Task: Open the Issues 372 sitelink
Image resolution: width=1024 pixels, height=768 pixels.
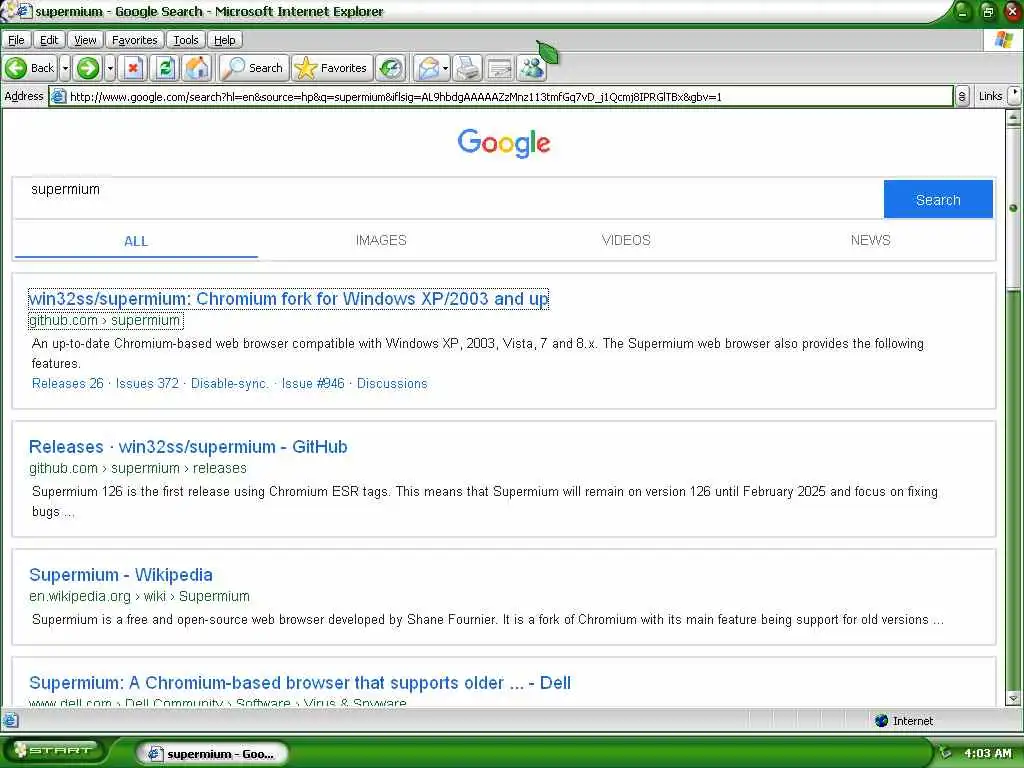Action: pos(147,383)
